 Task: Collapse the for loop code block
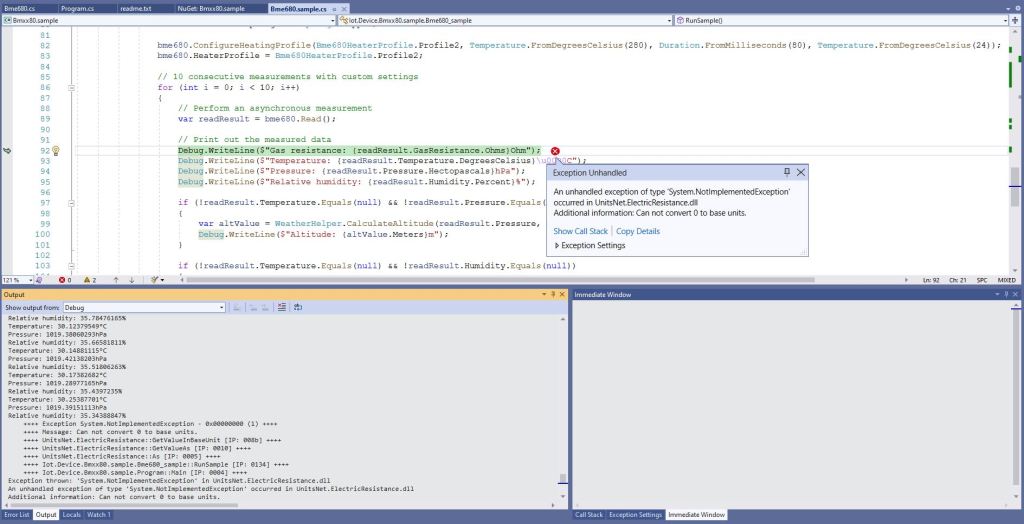coord(71,88)
